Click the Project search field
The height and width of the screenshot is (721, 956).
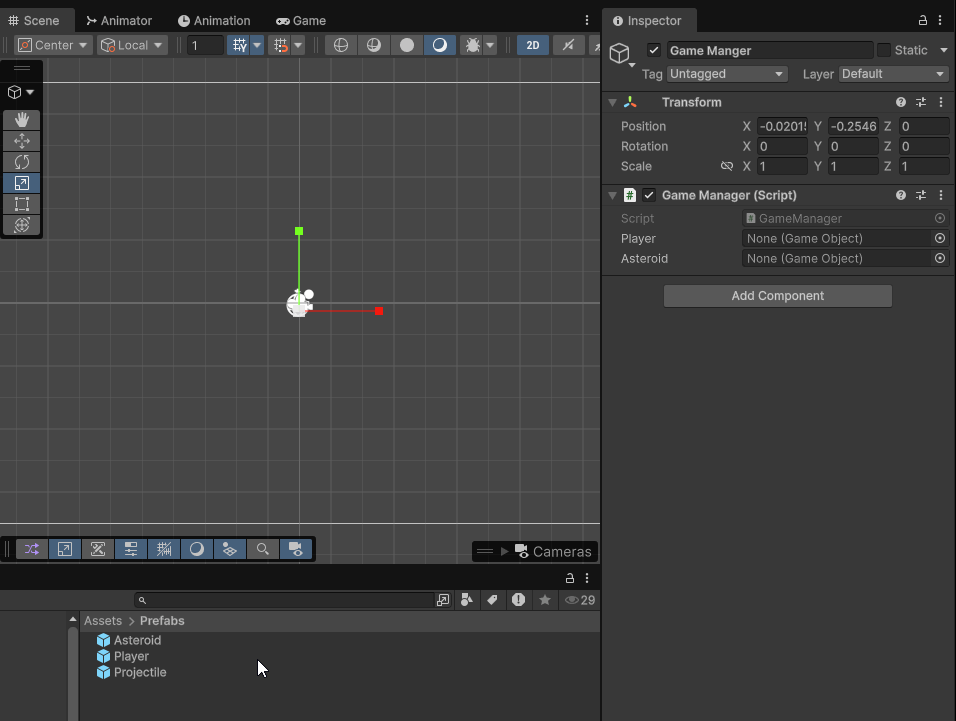[284, 600]
